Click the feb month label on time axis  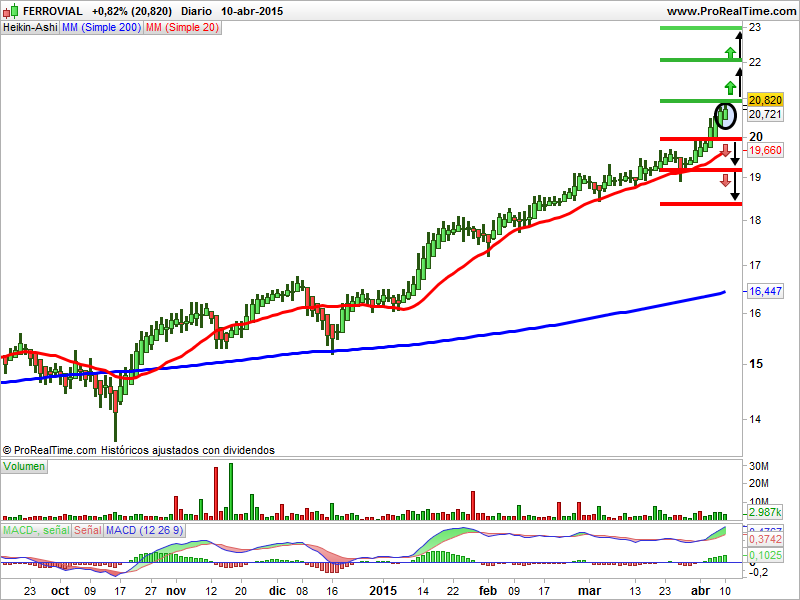click(488, 591)
